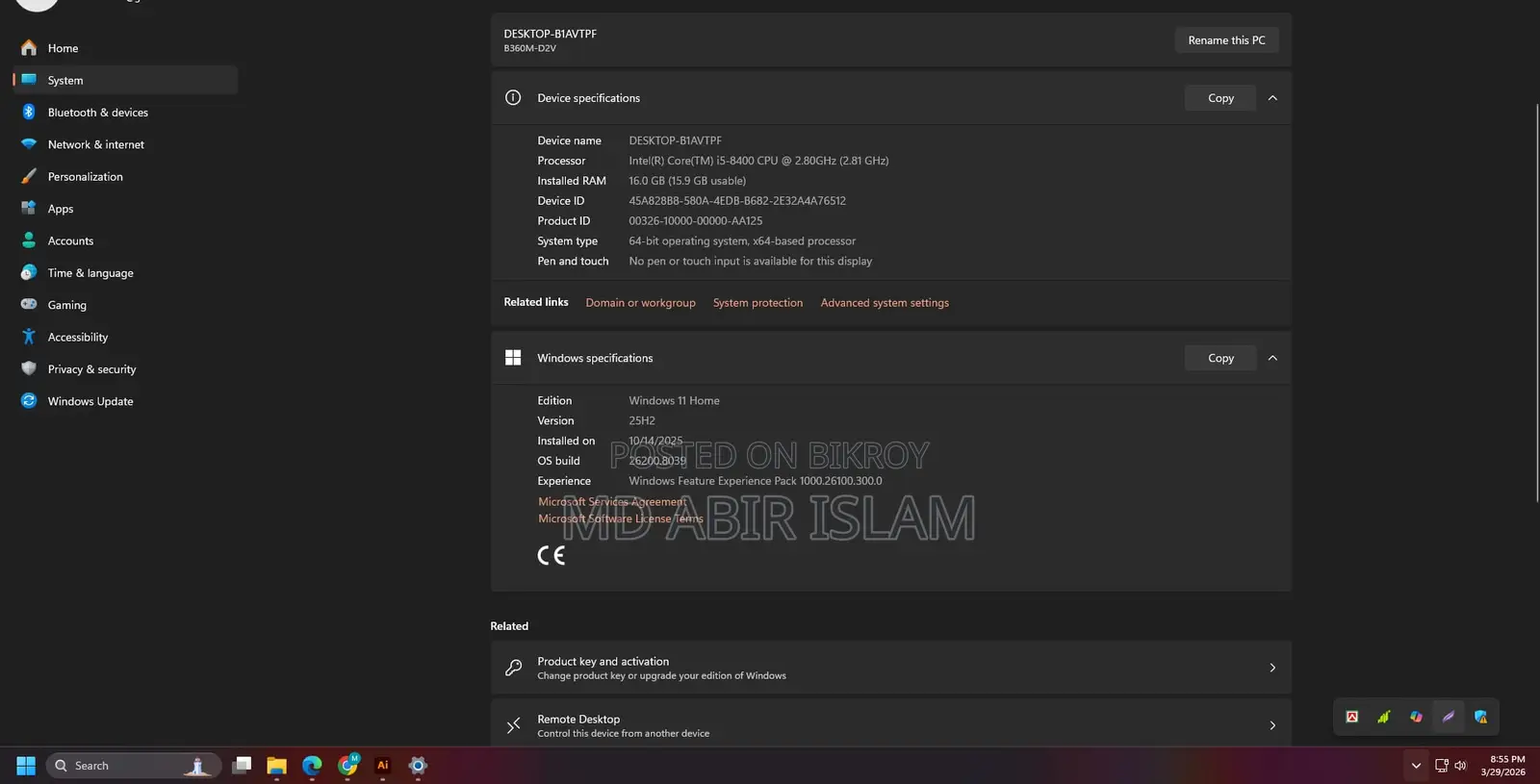Open the Windows Start menu
This screenshot has height=784, width=1540.
pyautogui.click(x=26, y=766)
